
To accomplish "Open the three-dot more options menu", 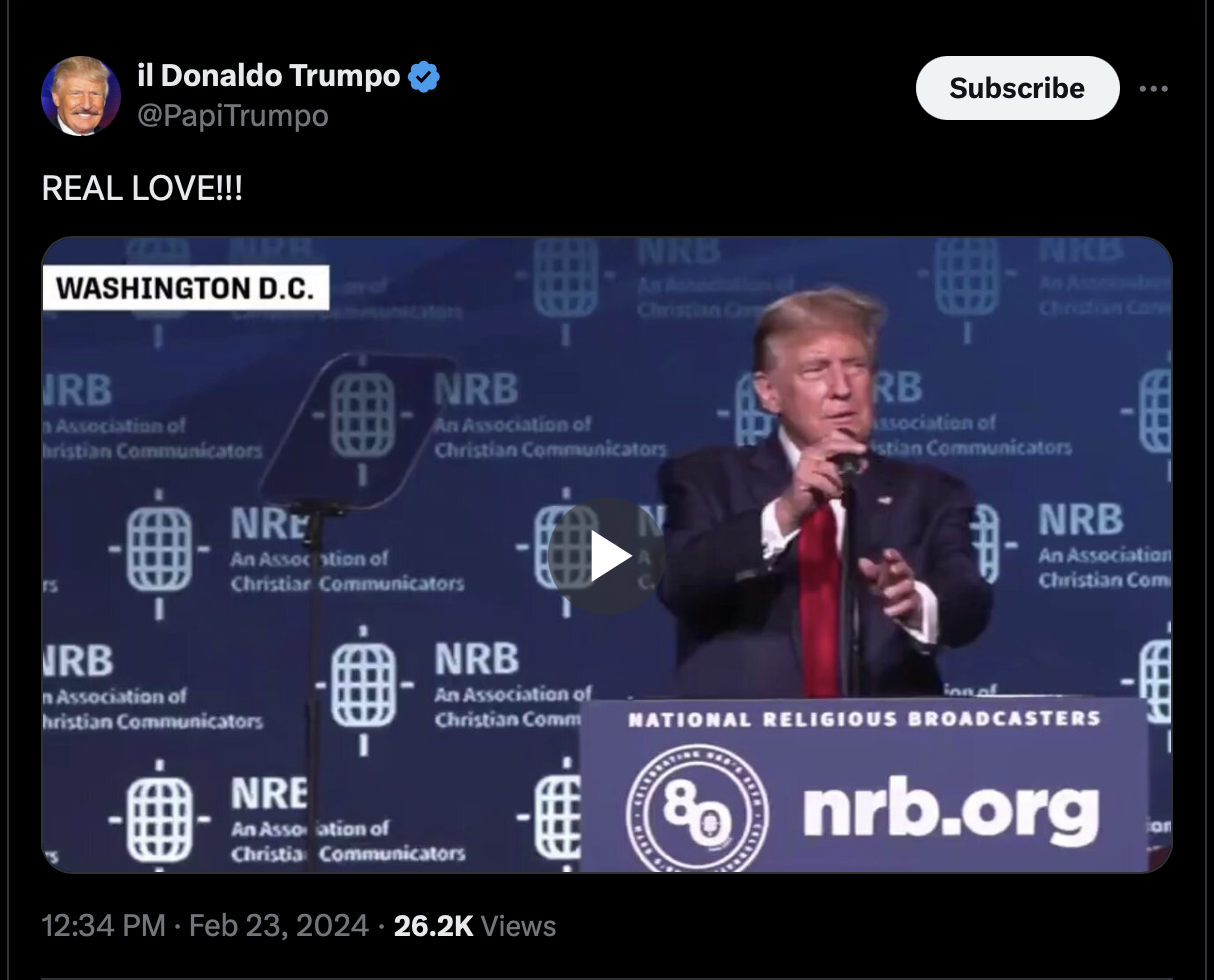I will tap(1153, 89).
